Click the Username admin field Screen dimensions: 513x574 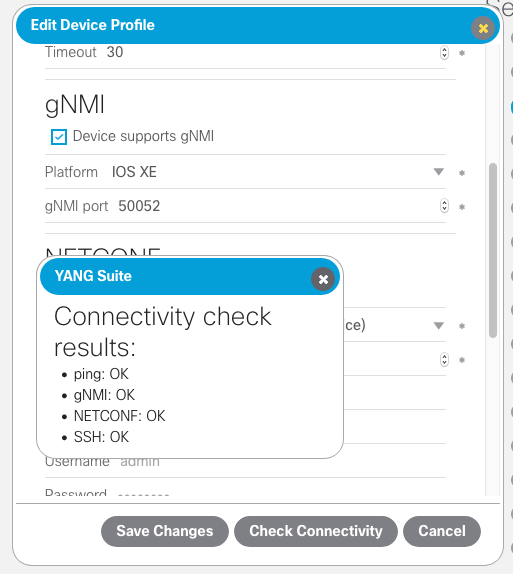coord(245,467)
